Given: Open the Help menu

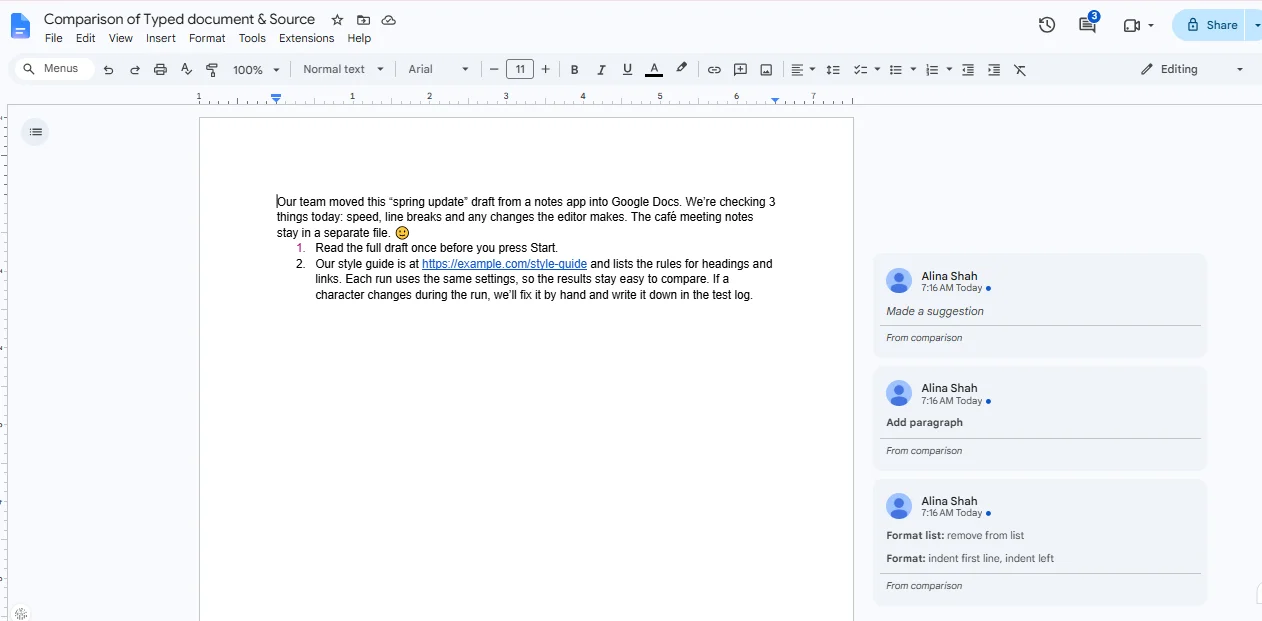Looking at the screenshot, I should (359, 38).
